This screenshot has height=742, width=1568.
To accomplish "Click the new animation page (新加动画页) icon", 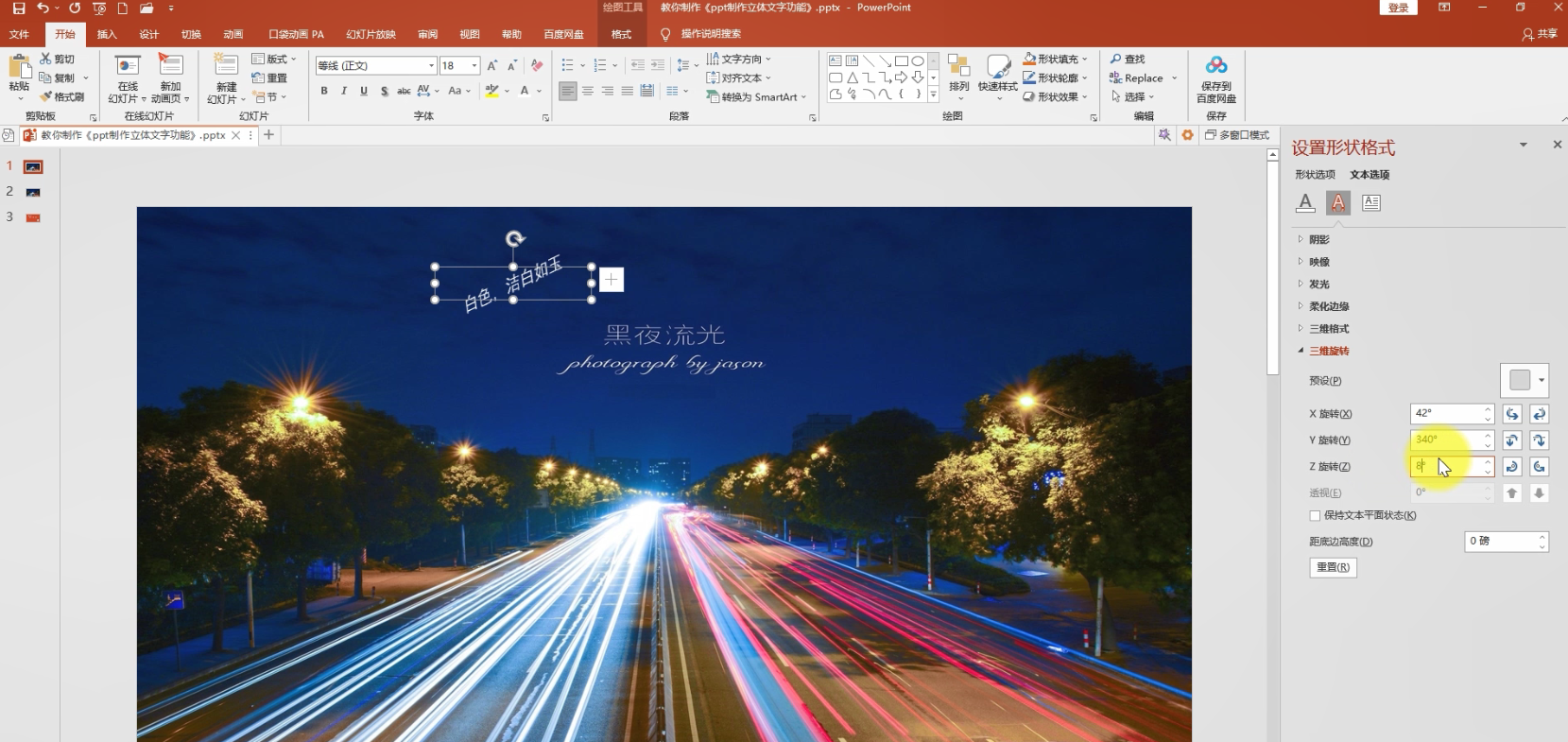I will click(x=170, y=65).
